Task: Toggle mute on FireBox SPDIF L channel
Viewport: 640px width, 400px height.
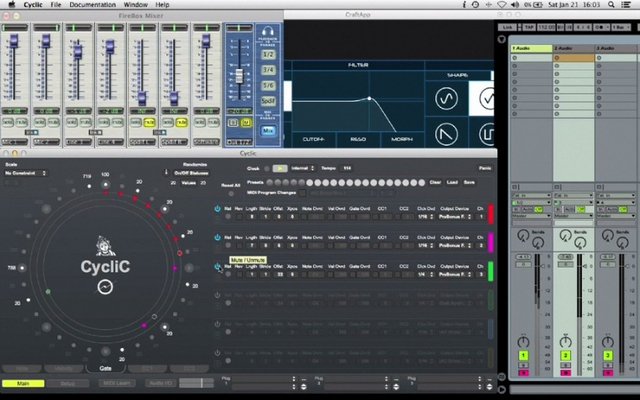Action: 149,122
